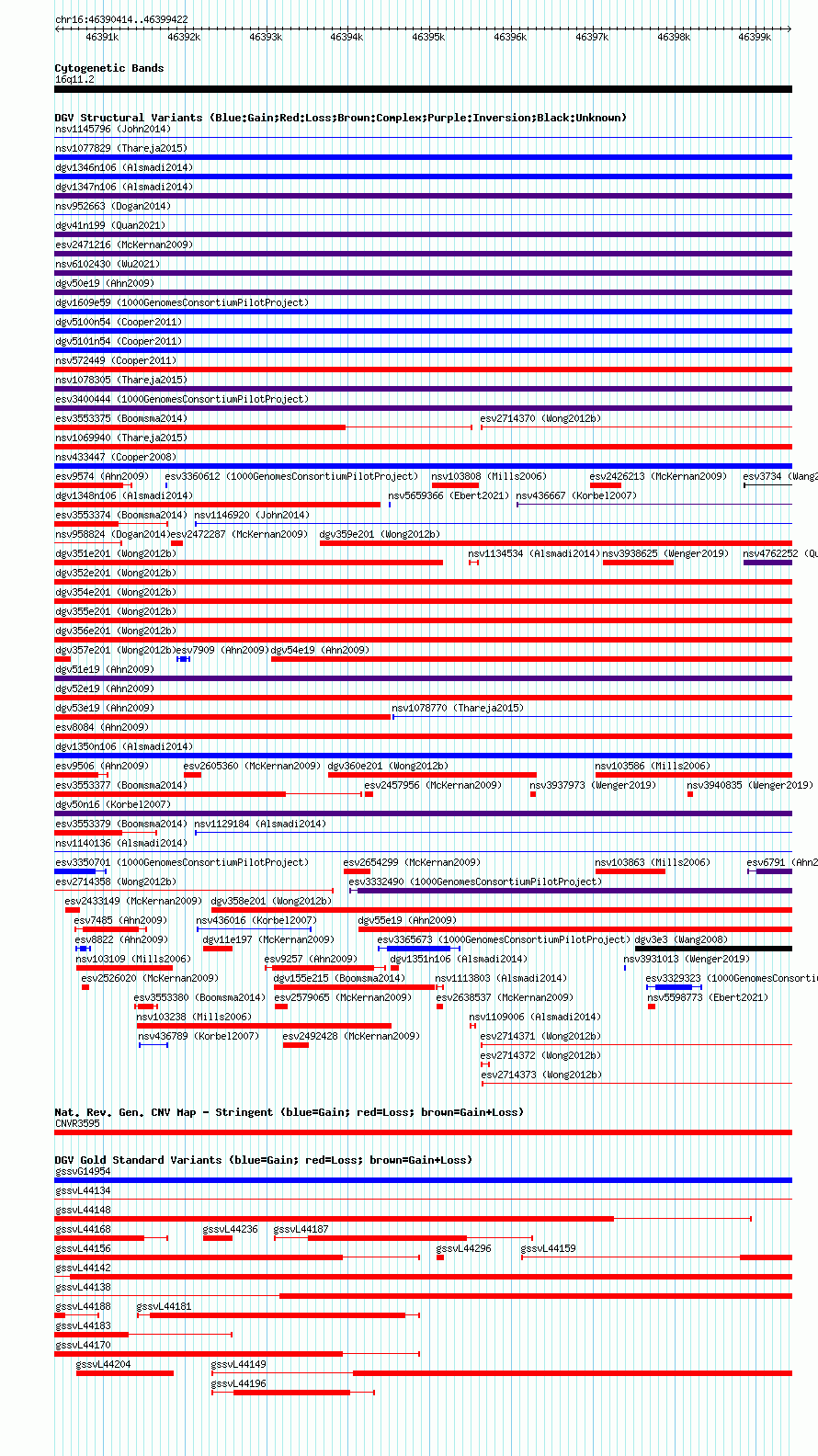
Task: Click nsv1078305 (Thareja2015) label
Action: 121,380
